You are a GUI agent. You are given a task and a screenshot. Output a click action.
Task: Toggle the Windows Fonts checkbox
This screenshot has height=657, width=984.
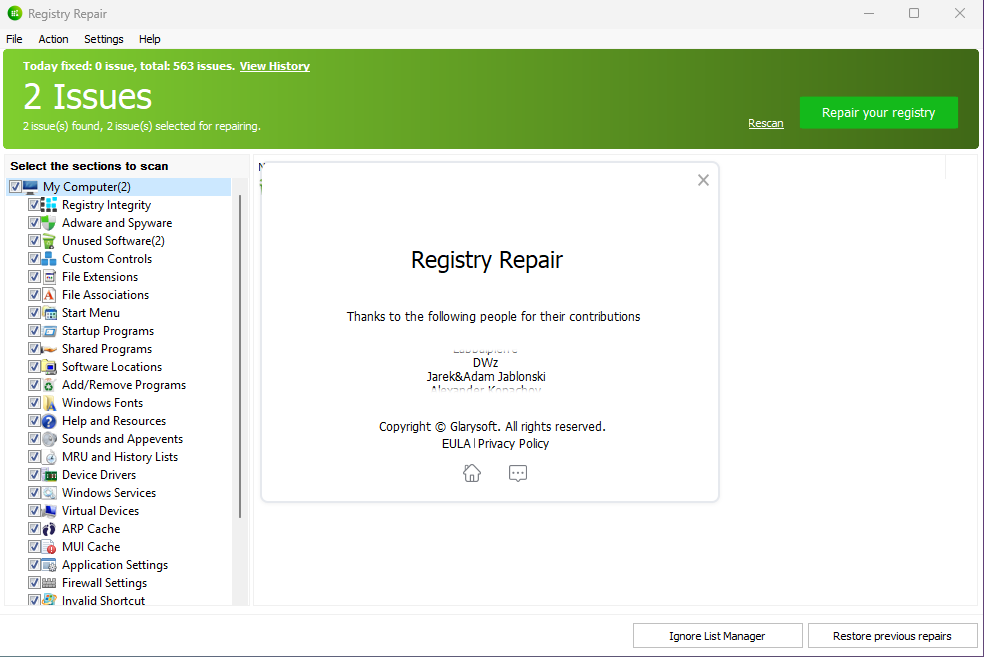(35, 403)
